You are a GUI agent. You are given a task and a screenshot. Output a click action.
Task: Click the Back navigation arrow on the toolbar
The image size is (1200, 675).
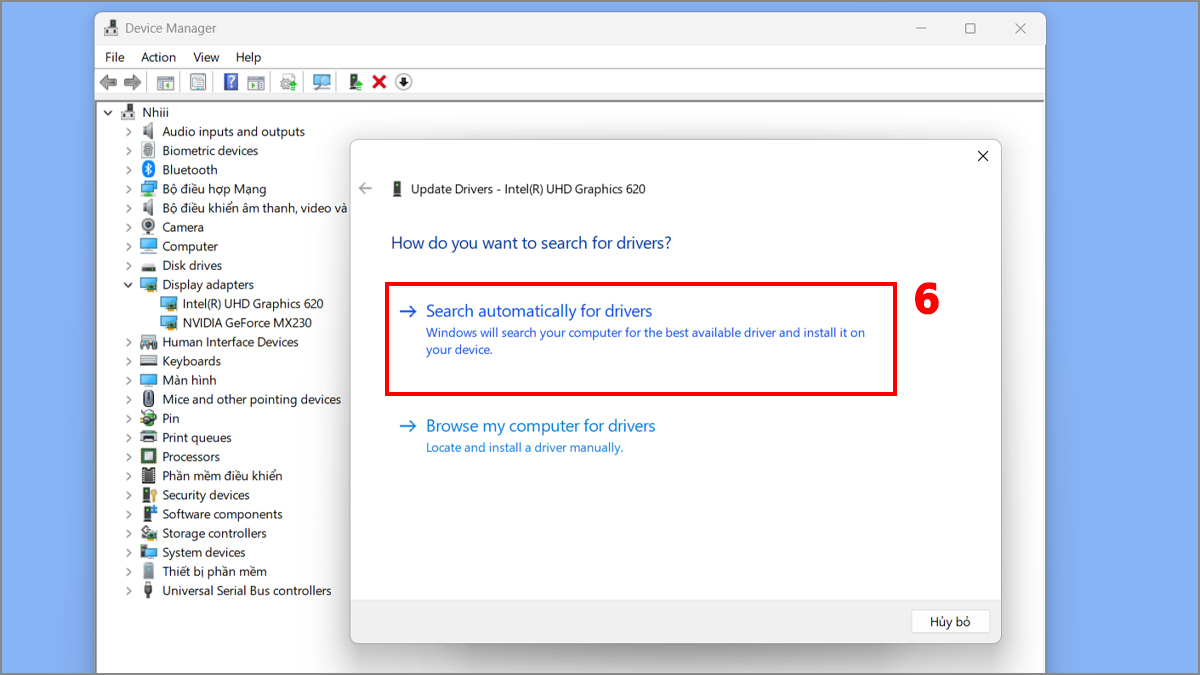click(x=108, y=82)
